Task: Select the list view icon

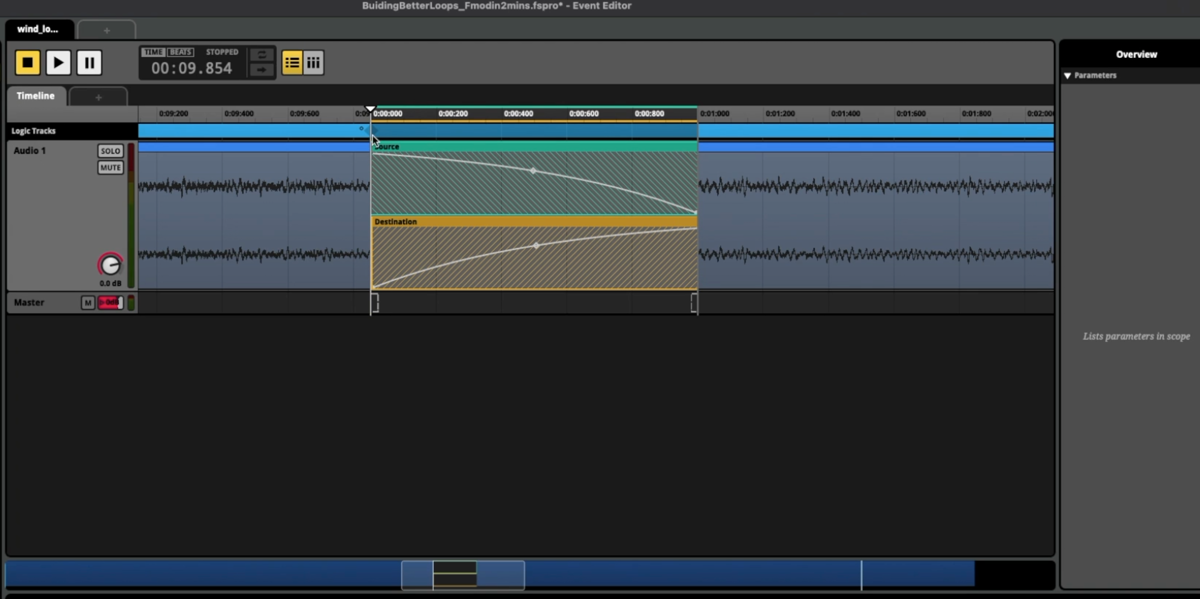Action: (x=292, y=63)
